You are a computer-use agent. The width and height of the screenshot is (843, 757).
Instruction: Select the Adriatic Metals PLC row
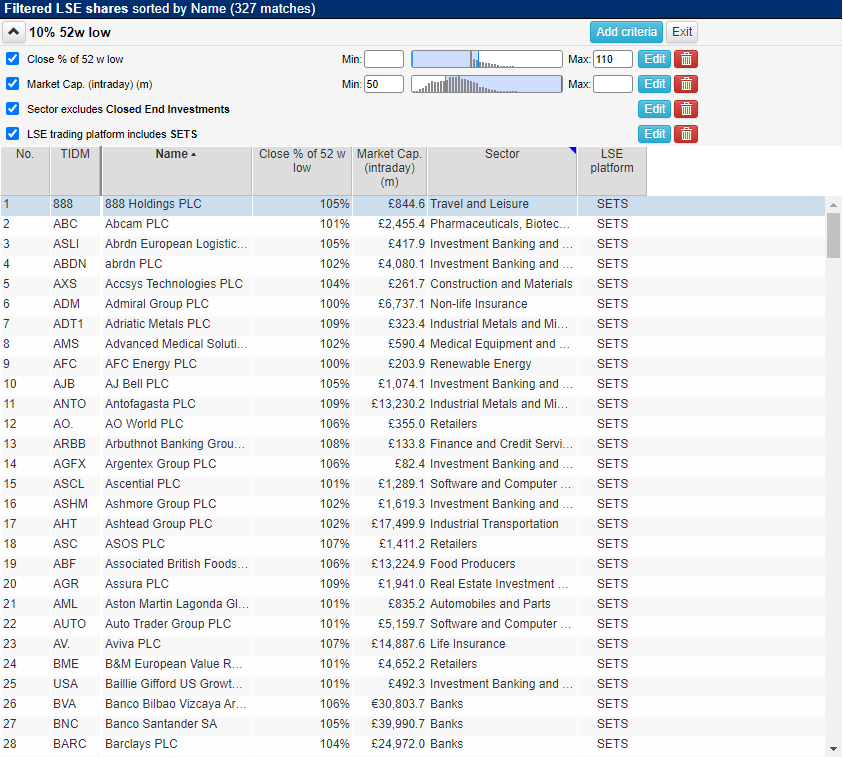point(413,324)
